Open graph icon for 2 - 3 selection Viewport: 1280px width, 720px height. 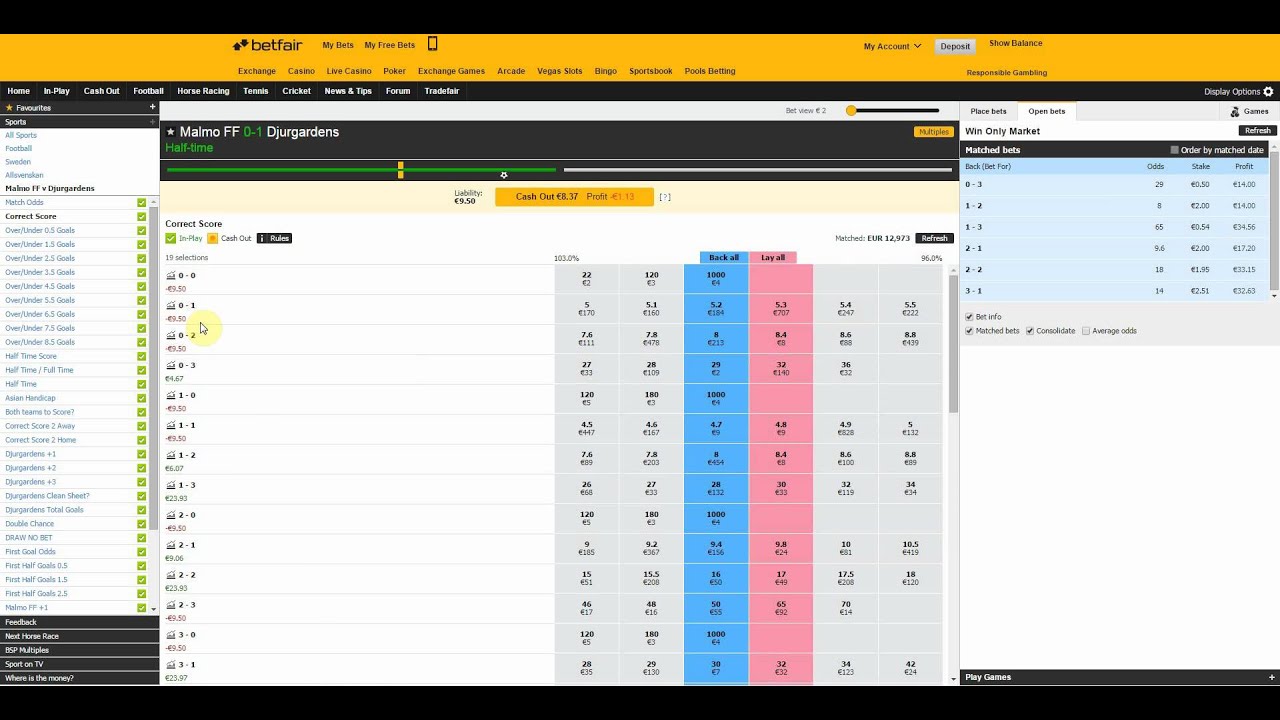pyautogui.click(x=171, y=605)
